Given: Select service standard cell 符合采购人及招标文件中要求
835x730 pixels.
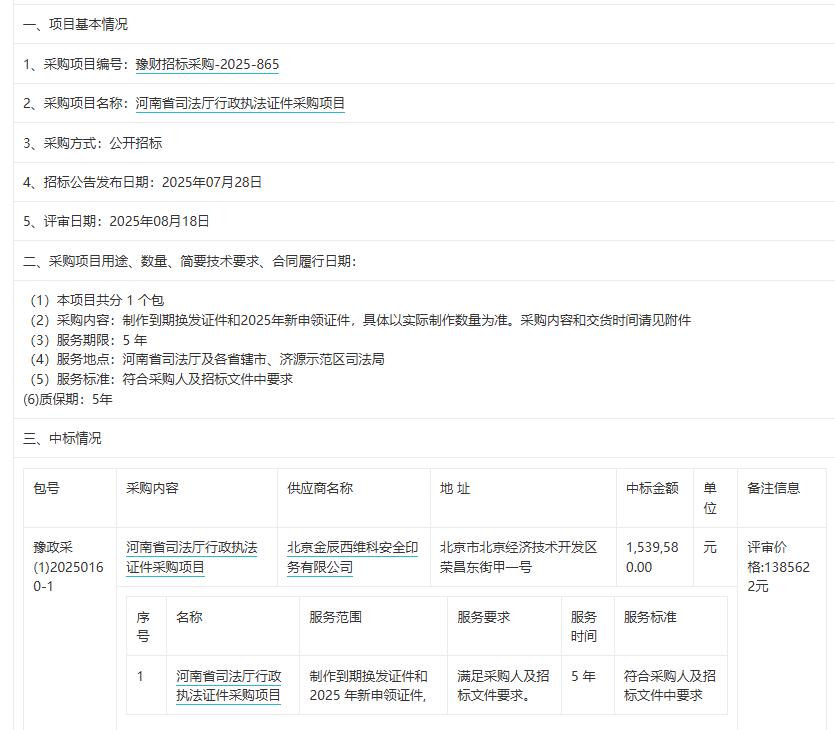Looking at the screenshot, I should [x=670, y=685].
